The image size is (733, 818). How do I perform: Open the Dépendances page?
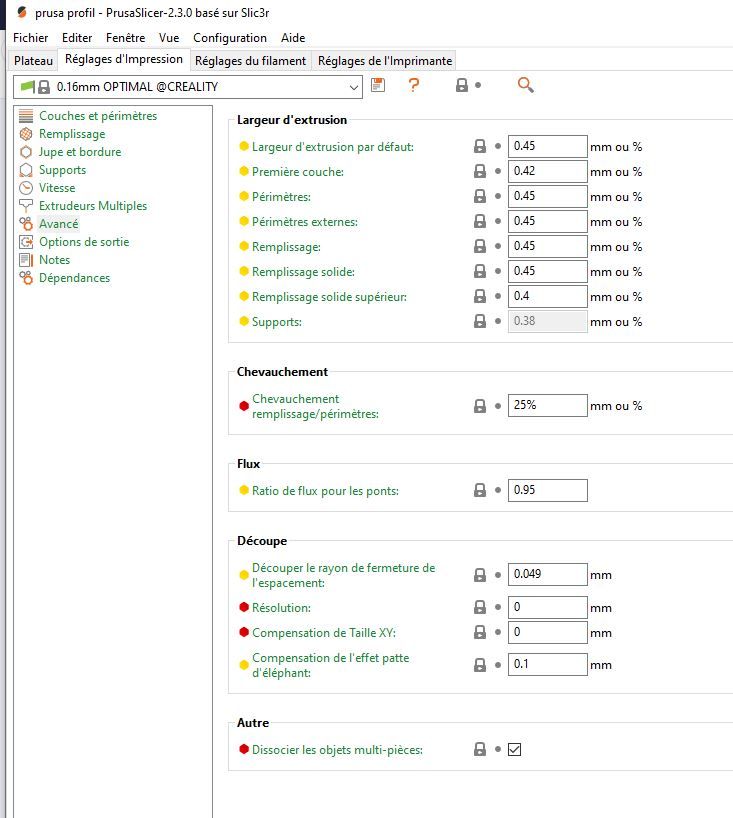click(75, 278)
